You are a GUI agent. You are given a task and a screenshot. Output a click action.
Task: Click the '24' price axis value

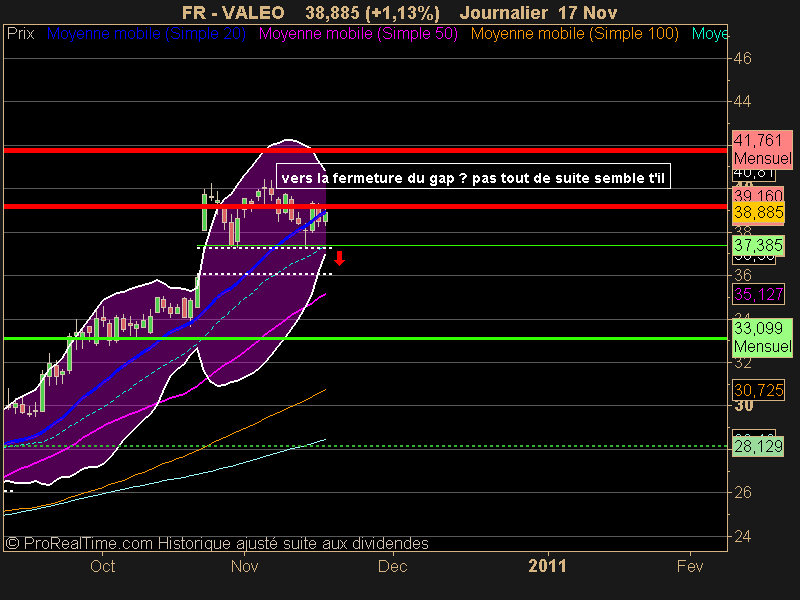[x=742, y=536]
